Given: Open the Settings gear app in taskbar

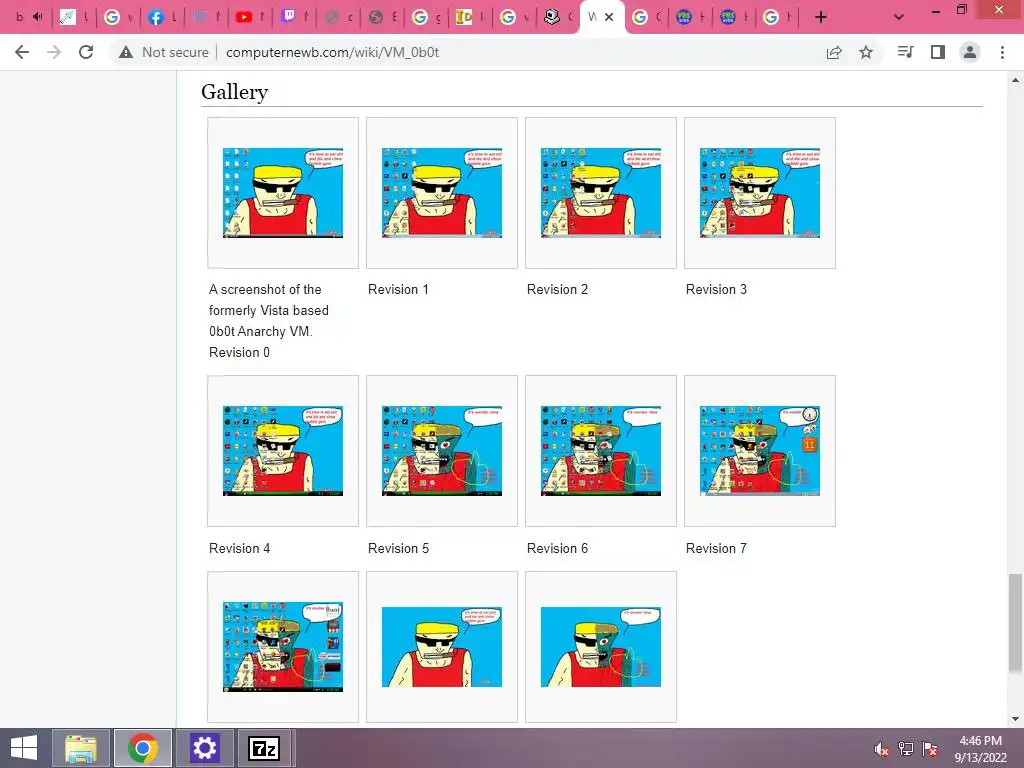Looking at the screenshot, I should pyautogui.click(x=204, y=748).
